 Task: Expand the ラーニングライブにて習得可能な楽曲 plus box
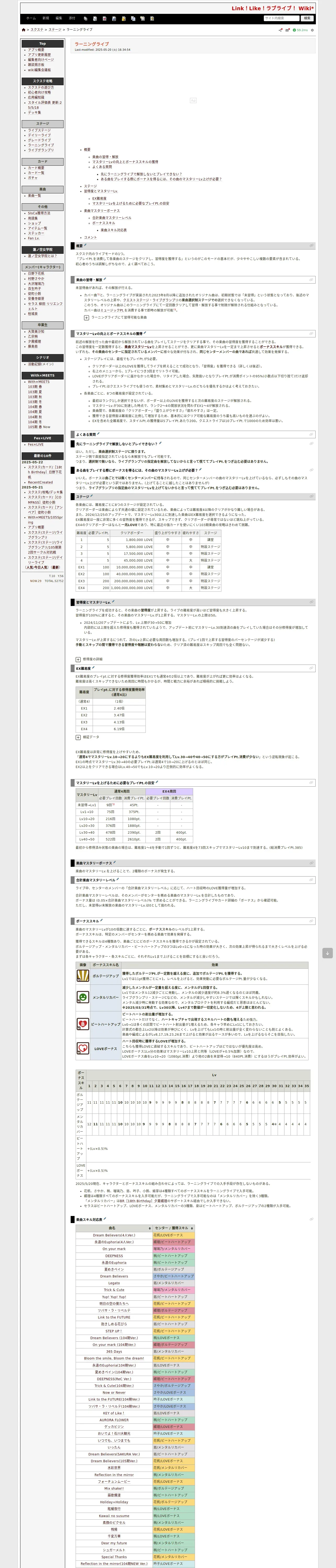pos(86,317)
